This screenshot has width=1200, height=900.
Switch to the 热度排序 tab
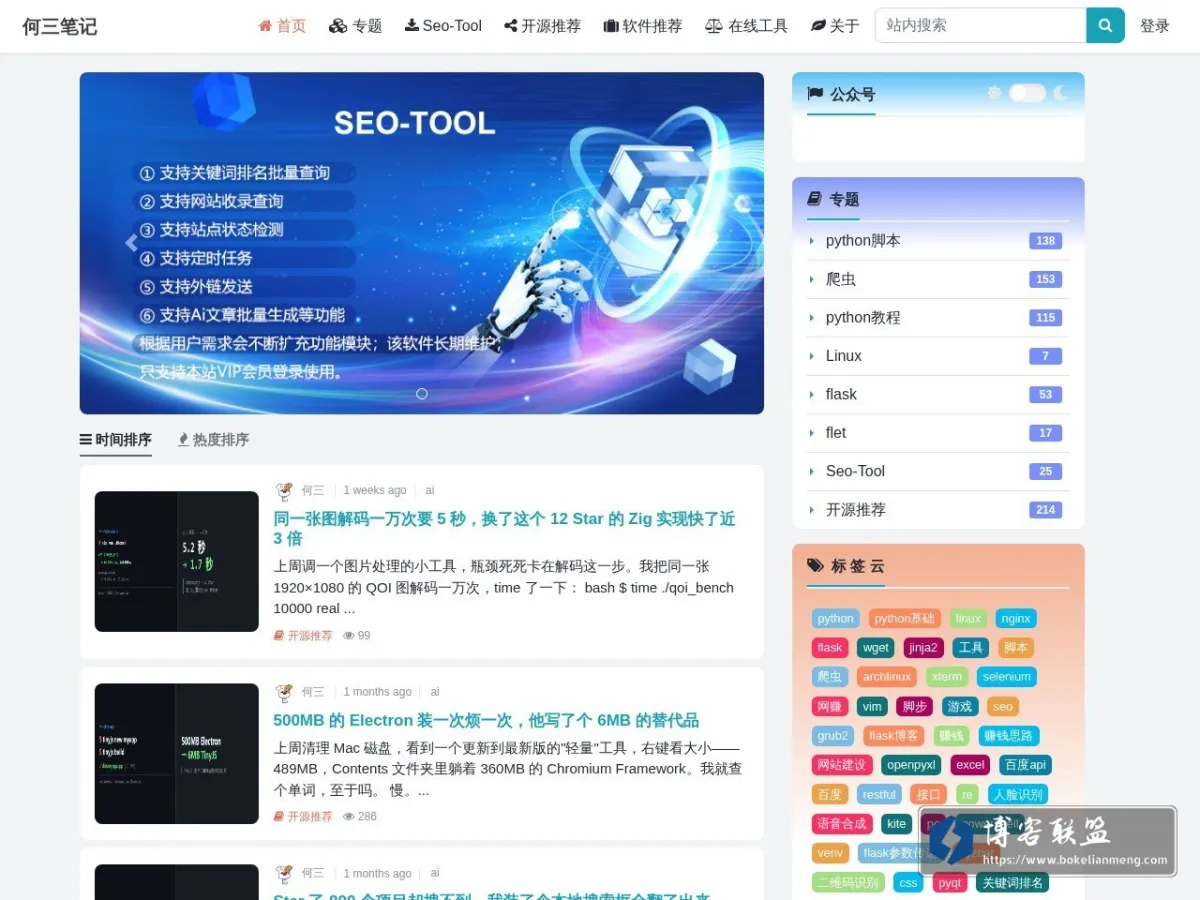coord(213,440)
